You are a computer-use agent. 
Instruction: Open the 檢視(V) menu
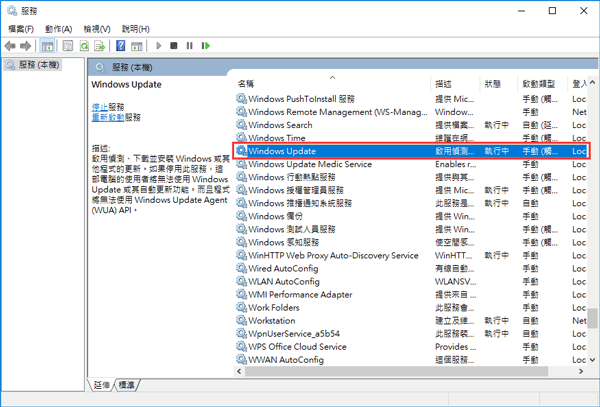tap(97, 29)
